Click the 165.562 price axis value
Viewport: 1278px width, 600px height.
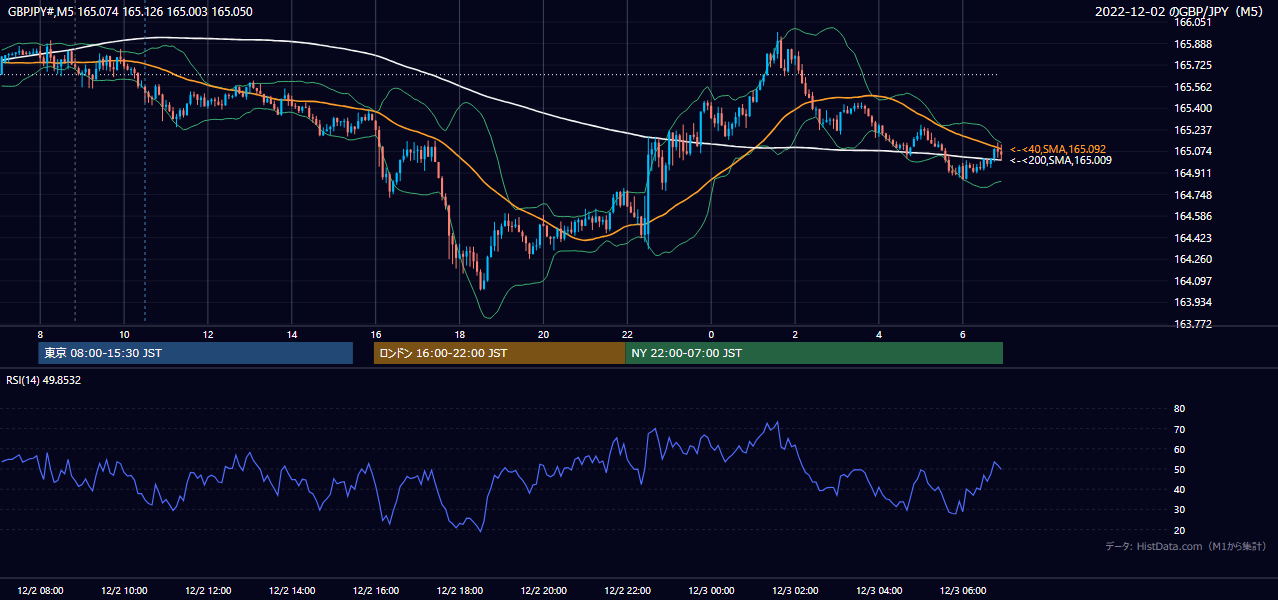[x=1193, y=87]
